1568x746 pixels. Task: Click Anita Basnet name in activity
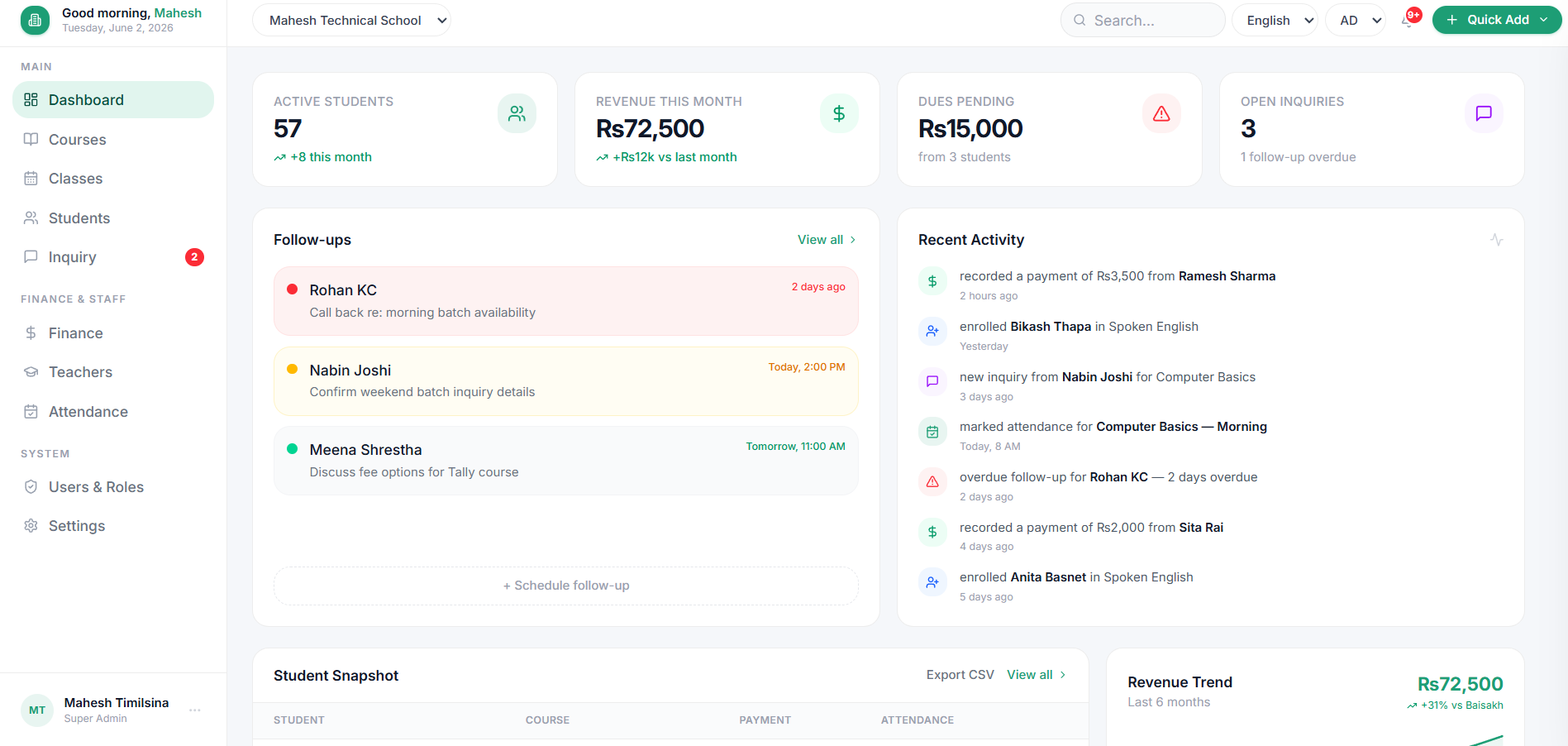point(1048,577)
